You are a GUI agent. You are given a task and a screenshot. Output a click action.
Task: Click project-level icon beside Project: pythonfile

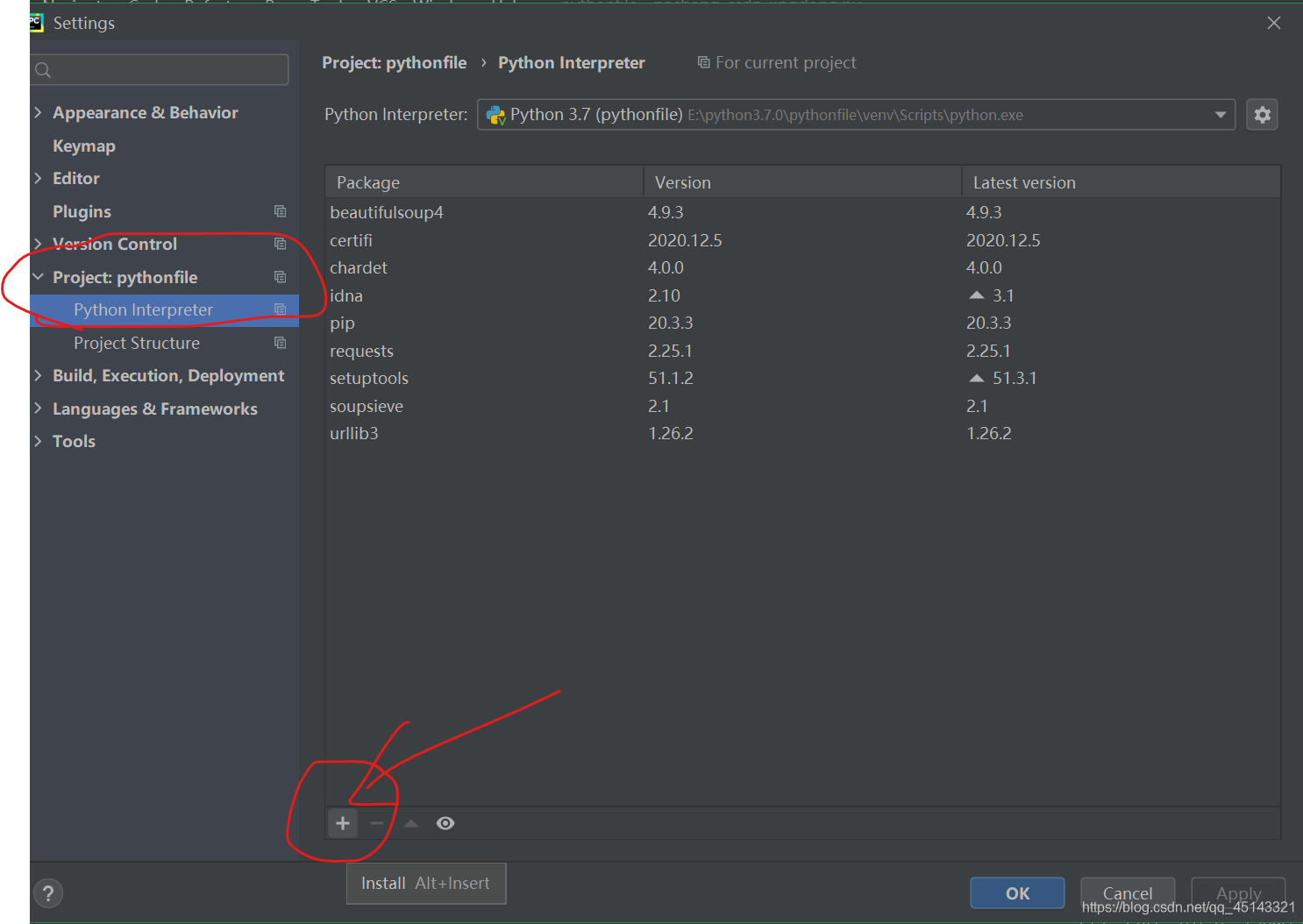(280, 277)
